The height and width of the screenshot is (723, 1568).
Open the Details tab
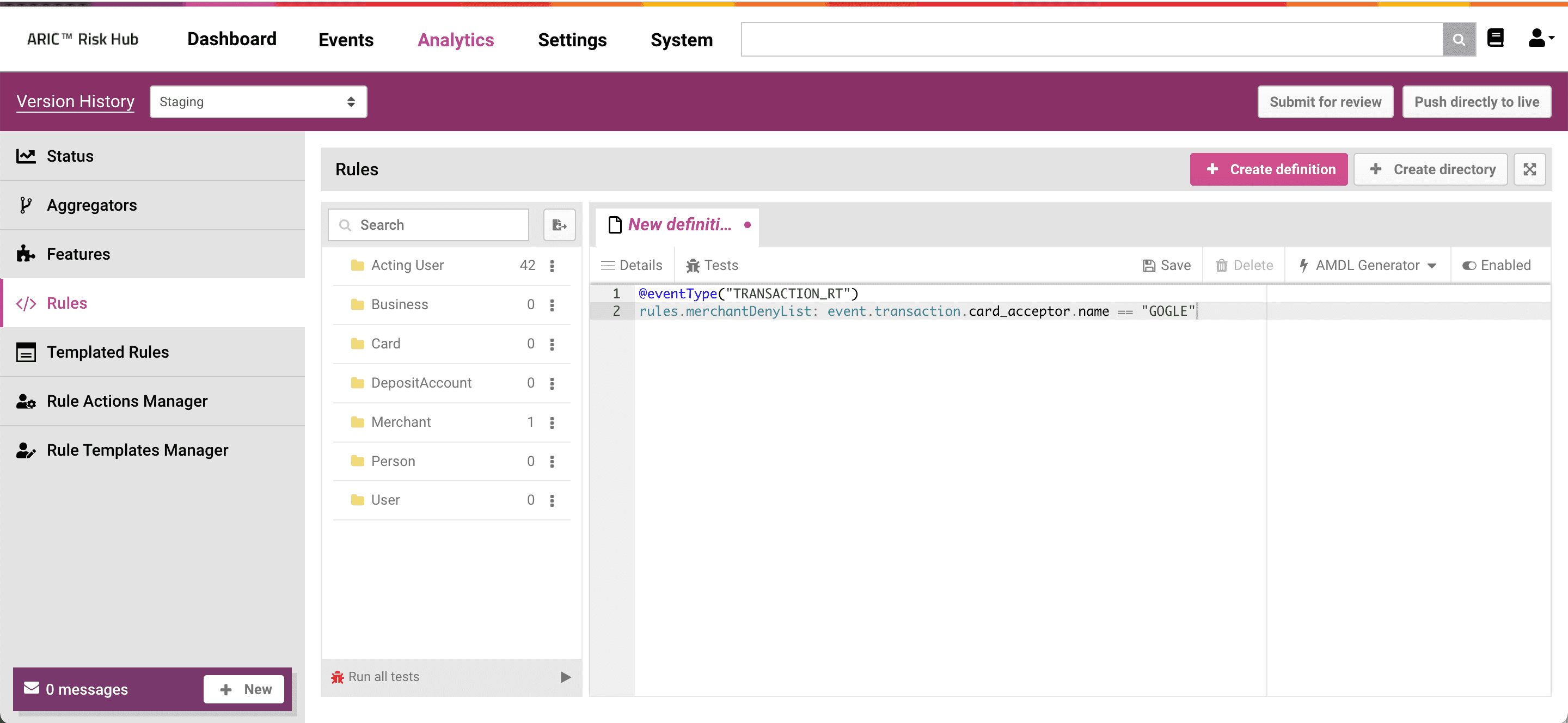[631, 265]
